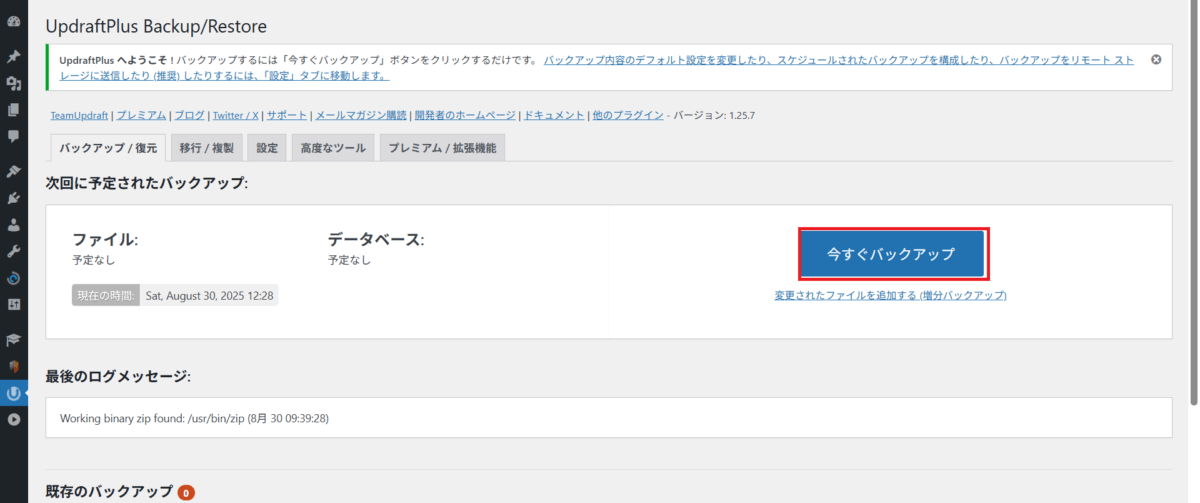Open the 高度なツール tab
Viewport: 1200px width, 503px height.
(333, 148)
